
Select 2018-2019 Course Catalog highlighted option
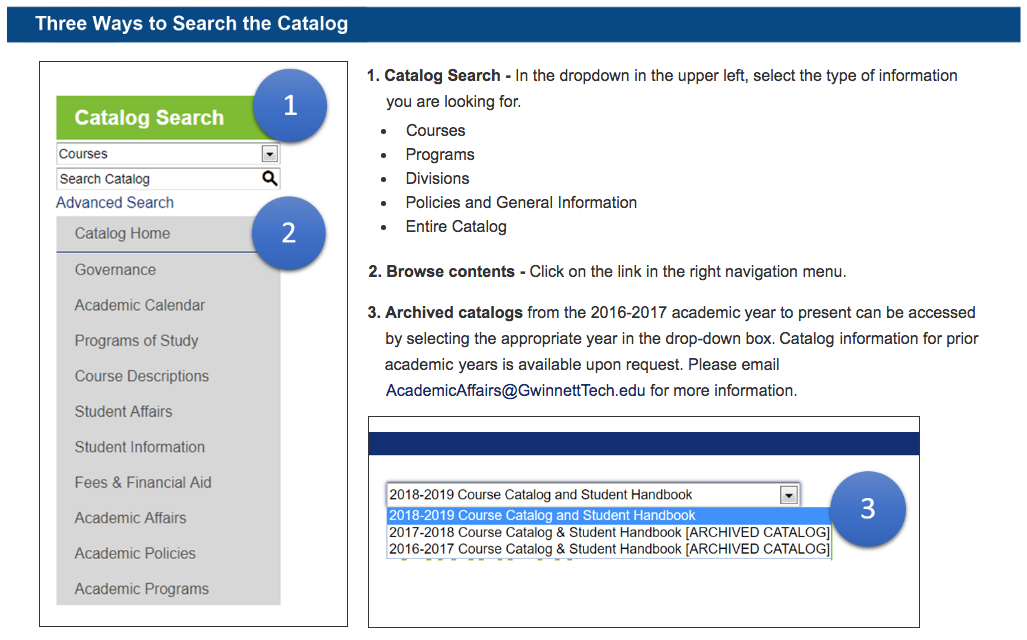541,516
